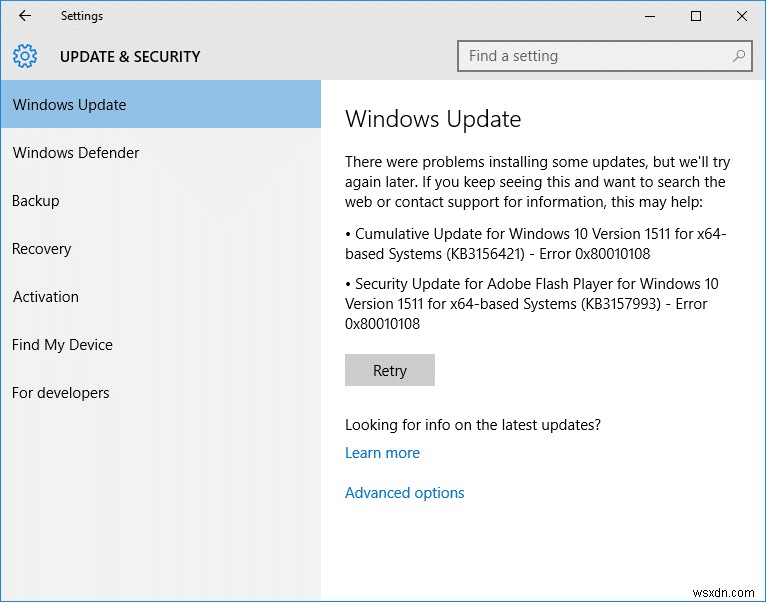
Task: Click the Update & Security gear icon
Action: click(x=25, y=56)
